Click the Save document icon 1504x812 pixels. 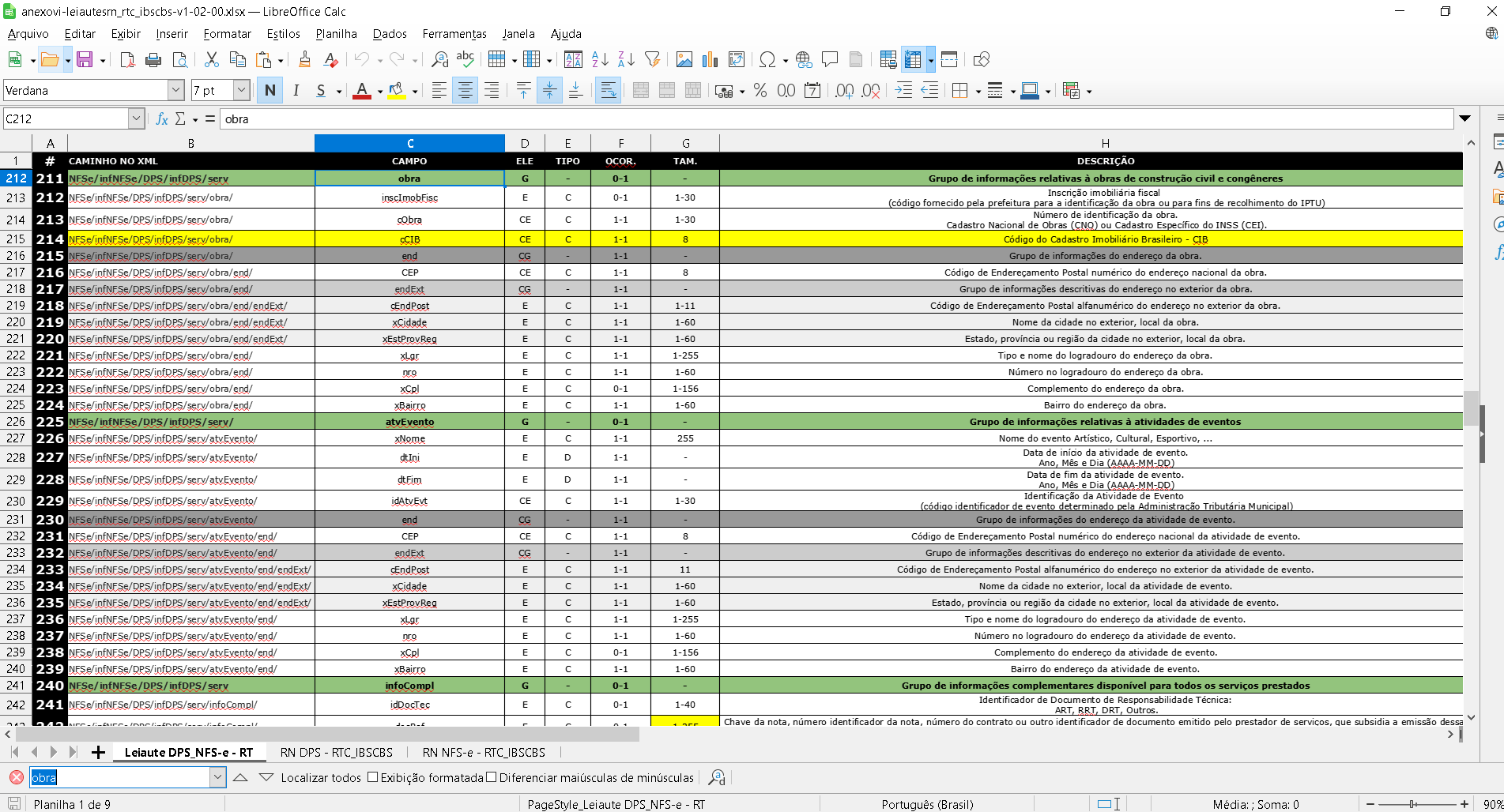(85, 60)
